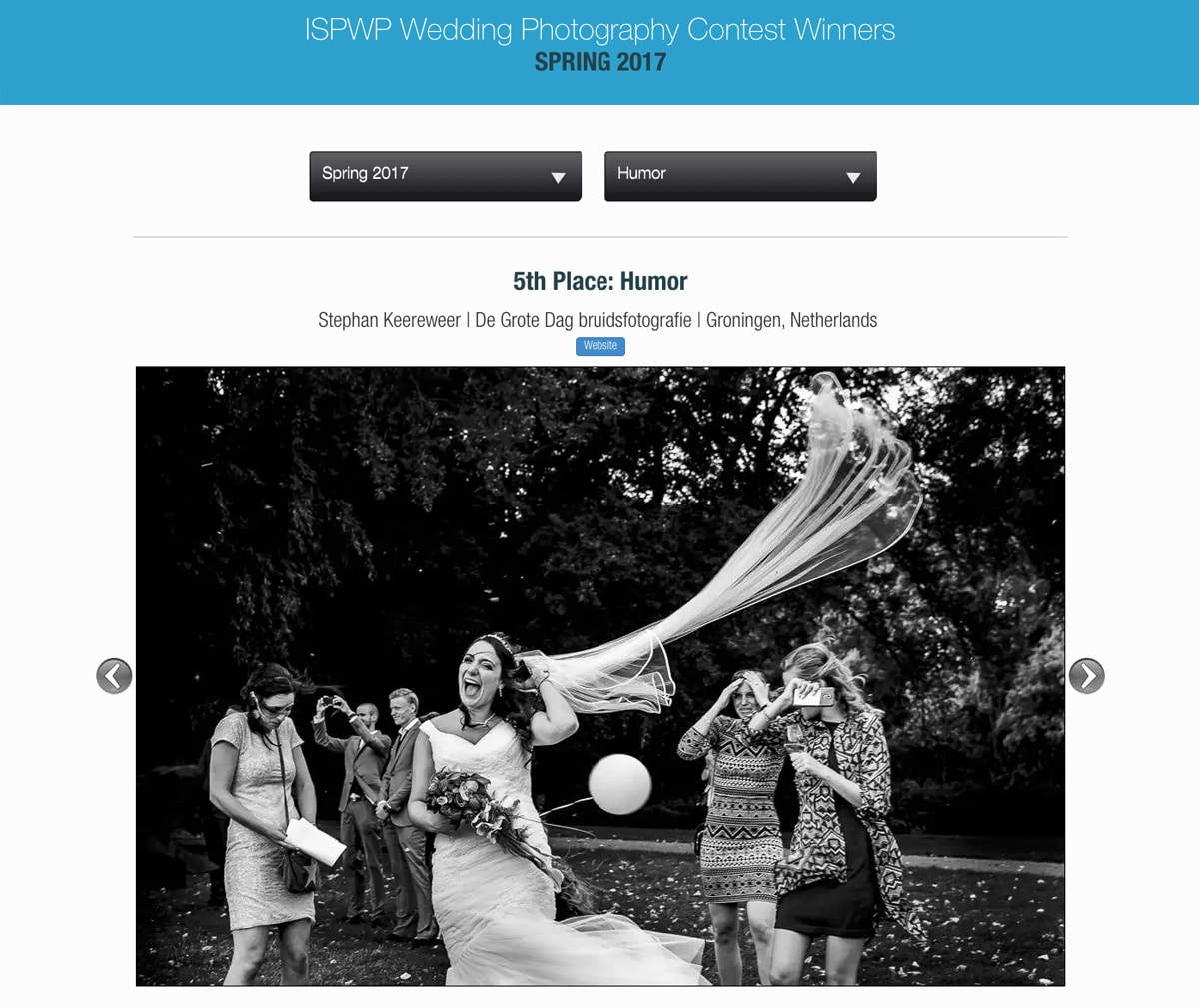Viewport: 1199px width, 1008px height.
Task: Click the white balloon in the photo
Action: point(619,784)
